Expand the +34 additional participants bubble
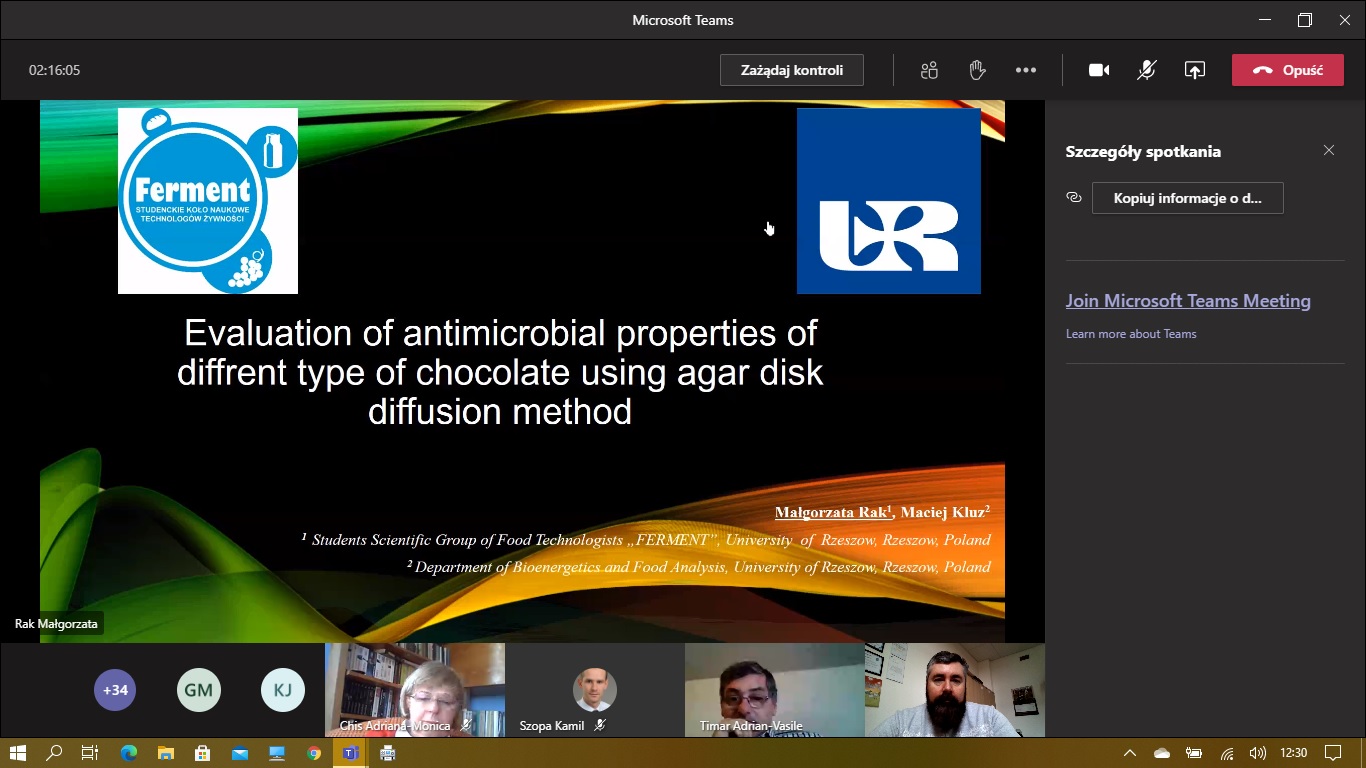 coord(115,690)
